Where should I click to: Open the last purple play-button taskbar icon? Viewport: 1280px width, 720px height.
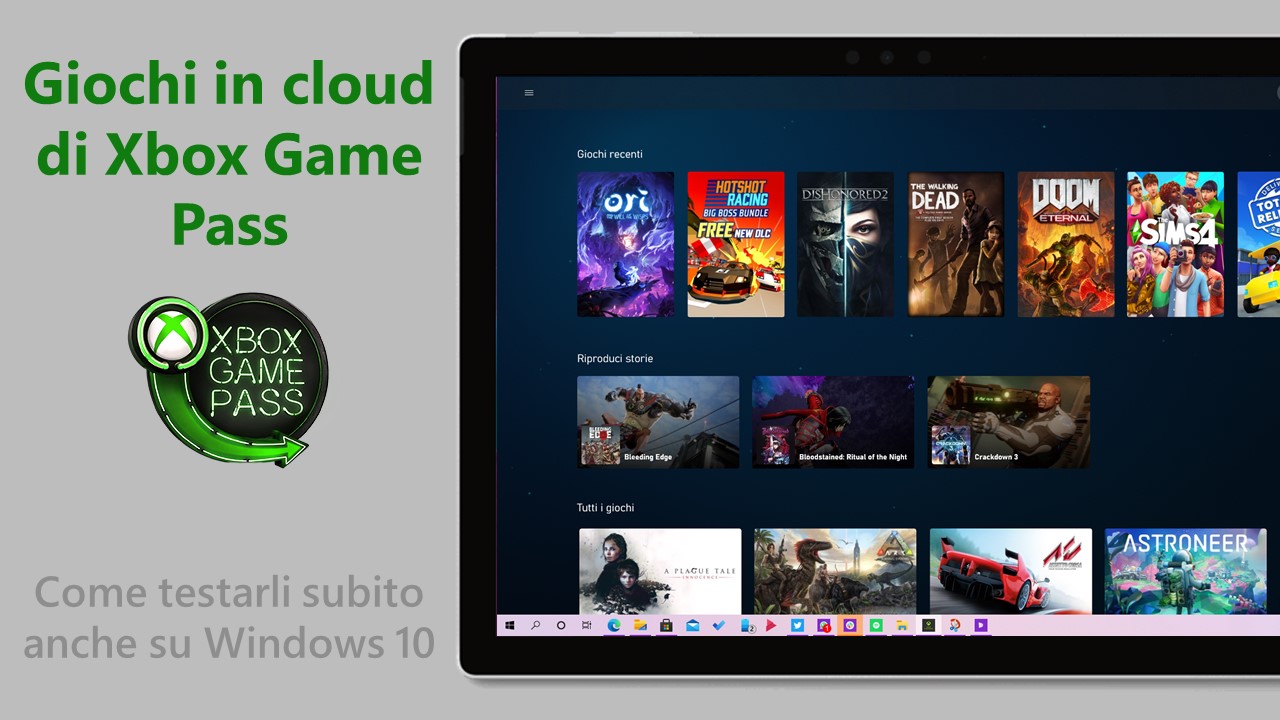tap(981, 625)
